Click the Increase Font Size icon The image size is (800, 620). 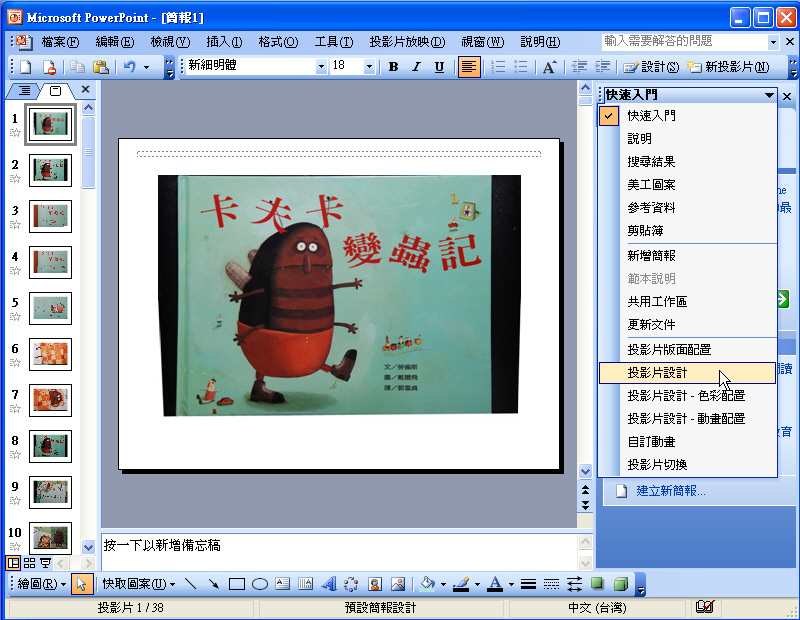[549, 67]
